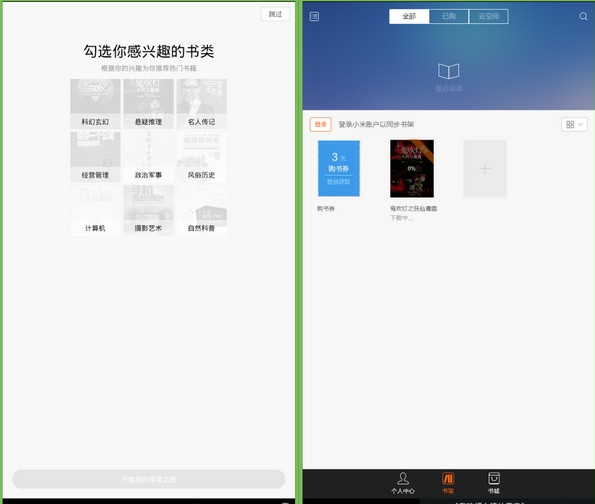Switch to the 全部 tab
Screen dimensions: 595x504
(409, 16)
